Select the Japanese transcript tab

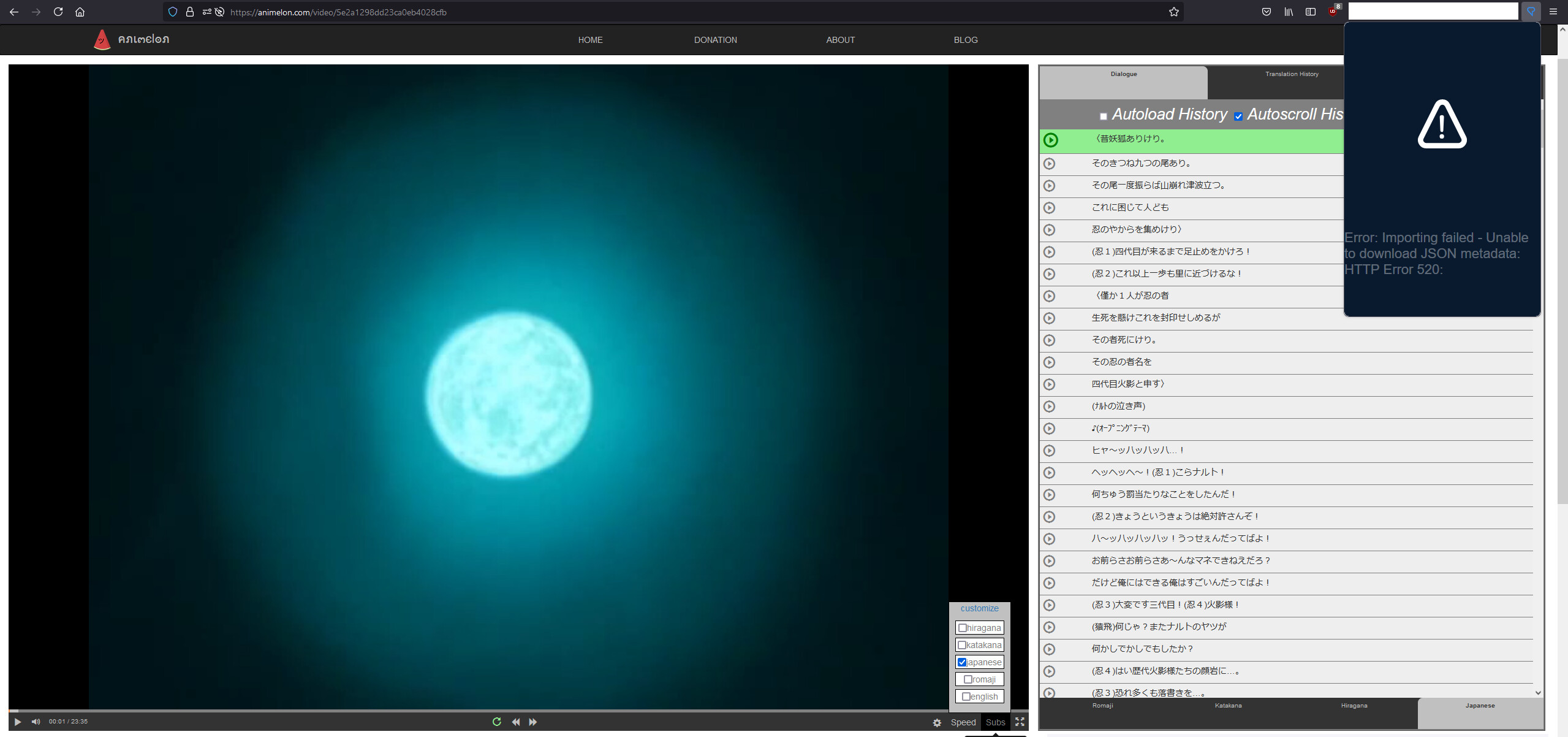(1480, 712)
